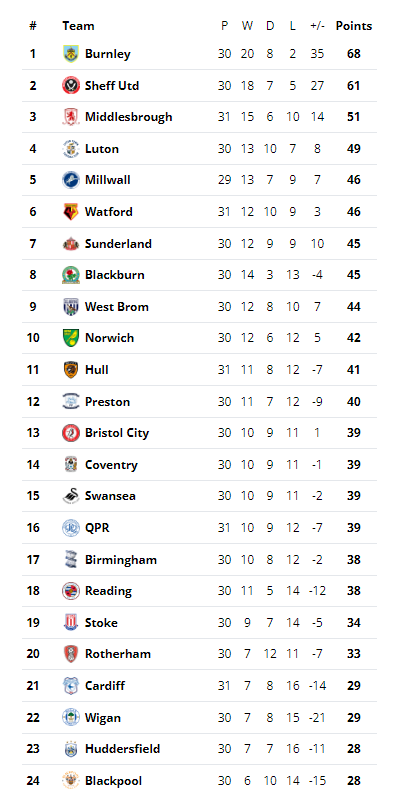Click the Watford club crest
The height and width of the screenshot is (799, 394).
tap(71, 212)
